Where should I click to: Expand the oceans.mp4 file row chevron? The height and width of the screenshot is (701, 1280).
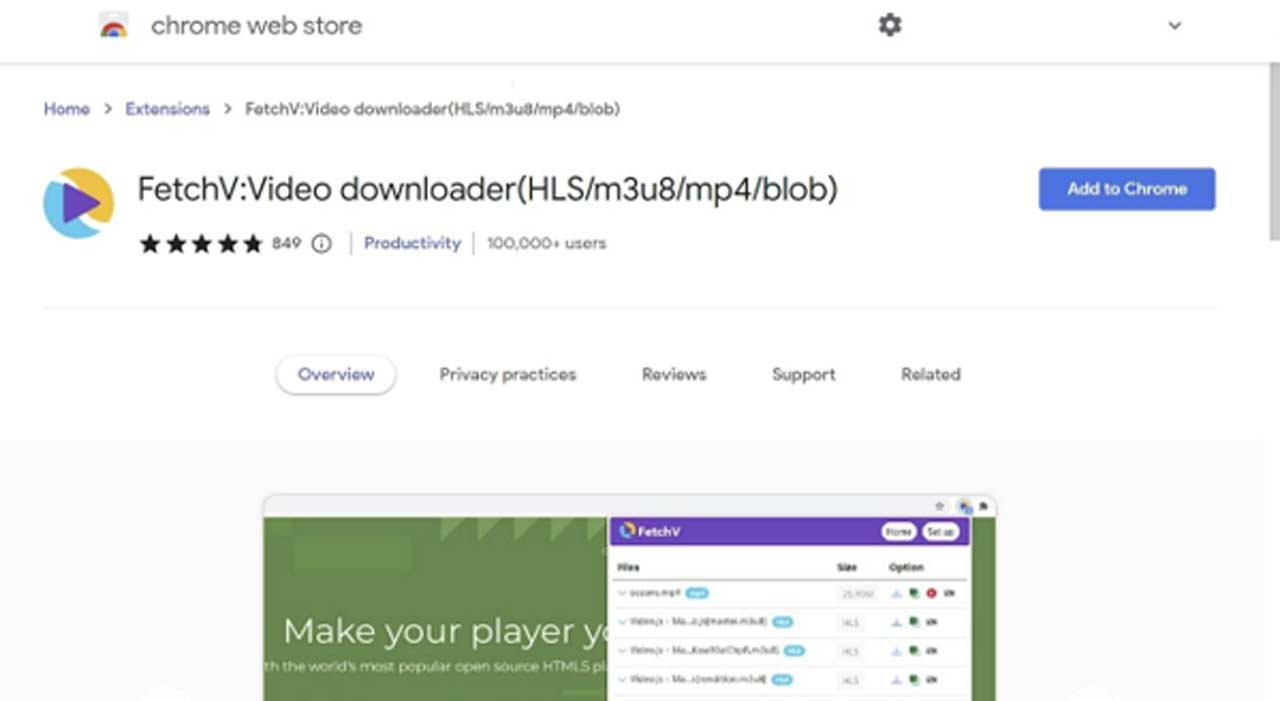click(622, 593)
